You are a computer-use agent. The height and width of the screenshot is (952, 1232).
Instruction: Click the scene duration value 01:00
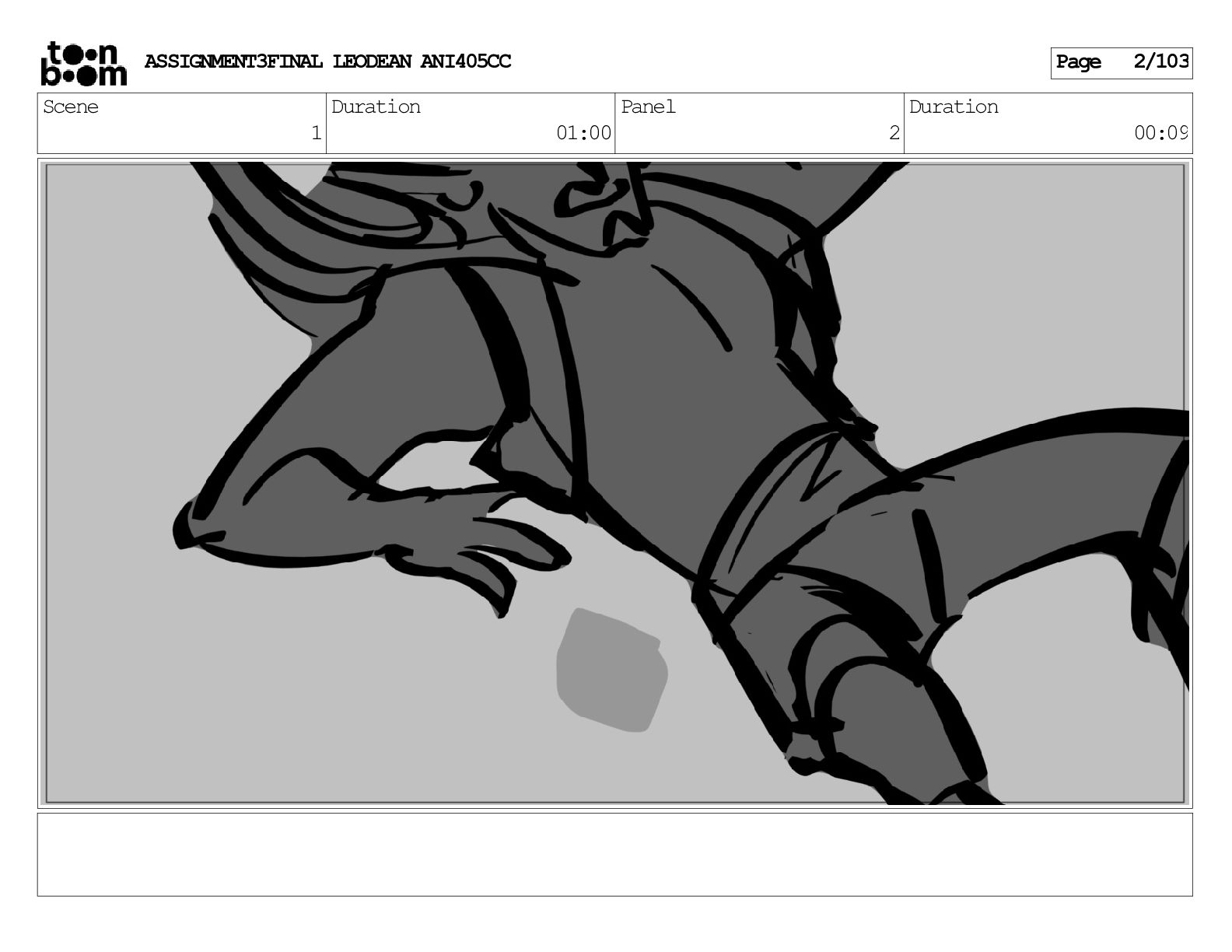point(583,133)
